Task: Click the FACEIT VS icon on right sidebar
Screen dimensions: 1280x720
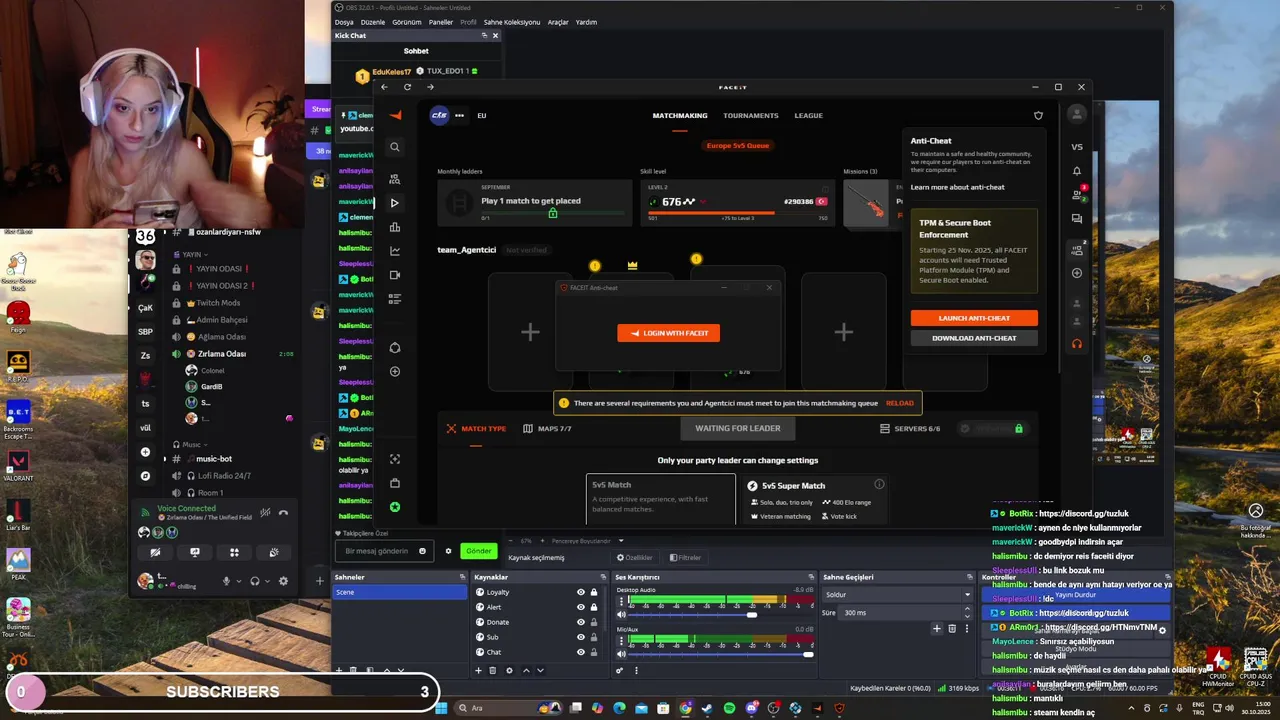Action: tap(1077, 147)
